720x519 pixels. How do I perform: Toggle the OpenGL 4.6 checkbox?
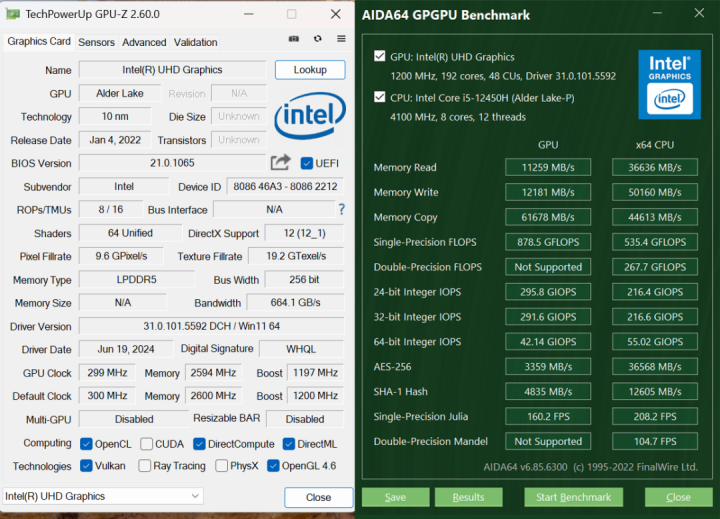click(x=273, y=466)
